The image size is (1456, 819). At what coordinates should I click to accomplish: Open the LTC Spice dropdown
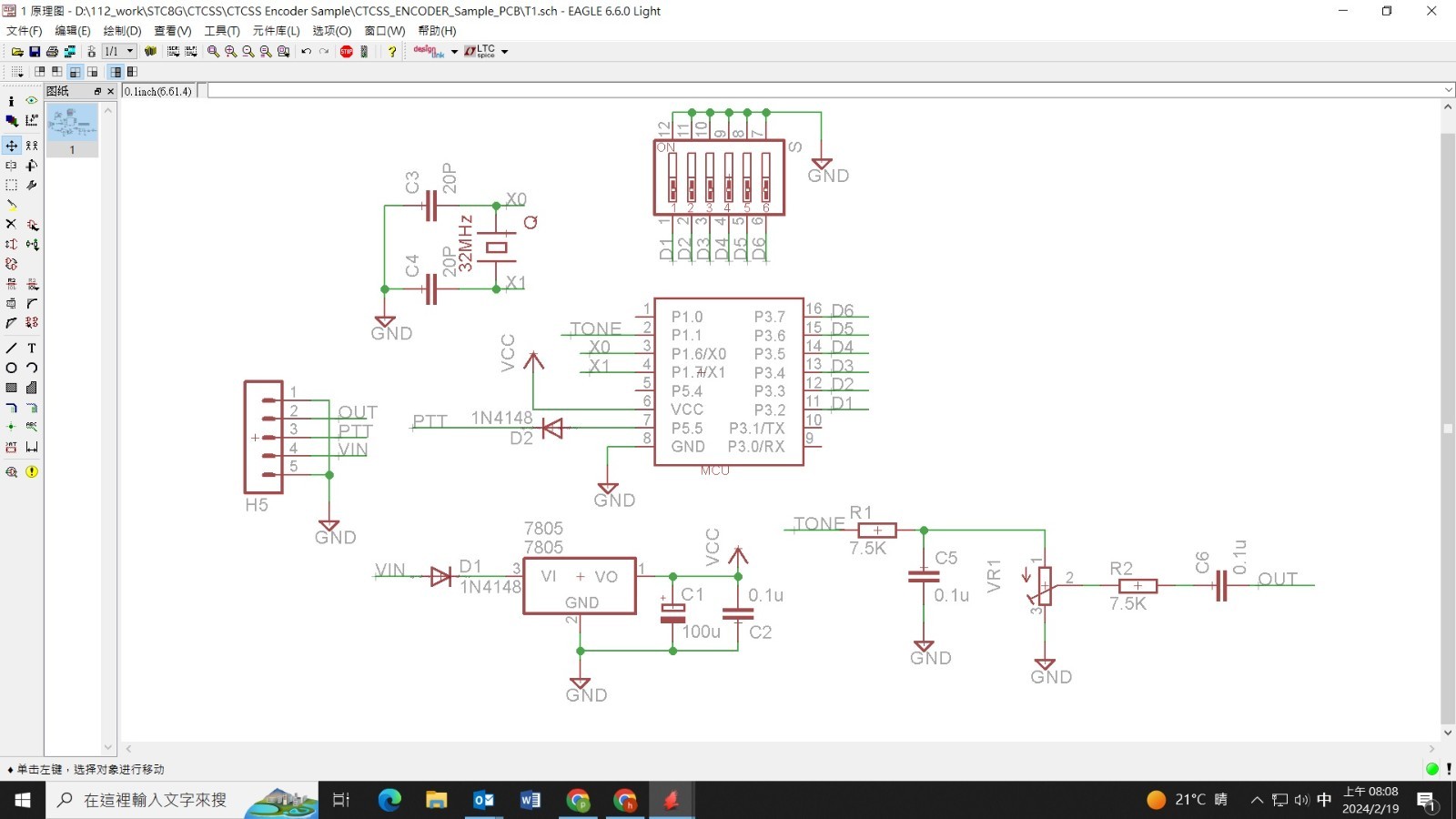tap(503, 52)
